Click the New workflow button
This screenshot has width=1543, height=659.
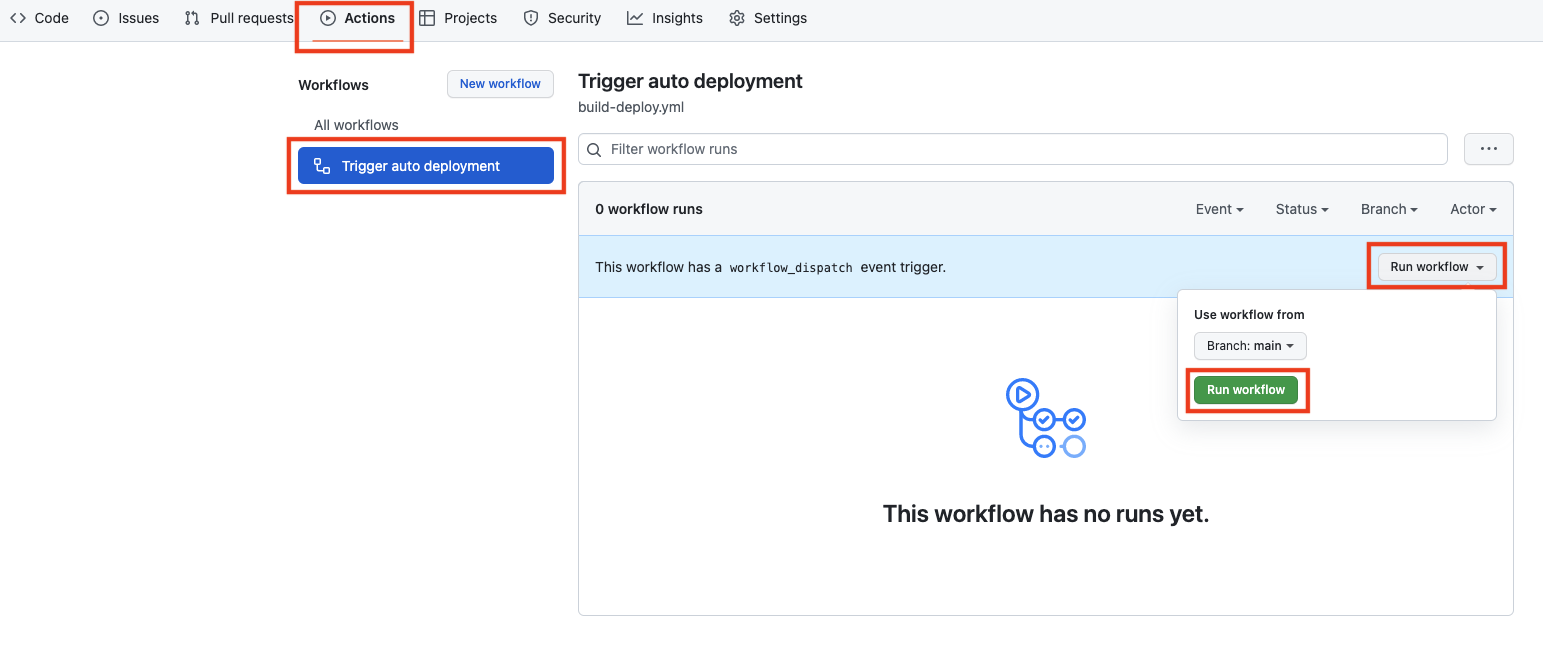click(x=500, y=84)
